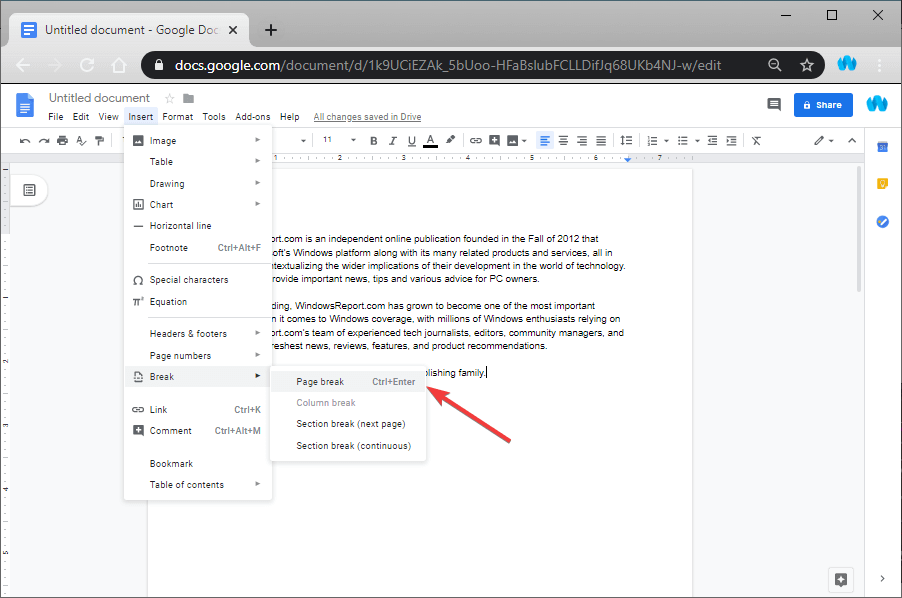Click the Paint format icon

(x=100, y=141)
